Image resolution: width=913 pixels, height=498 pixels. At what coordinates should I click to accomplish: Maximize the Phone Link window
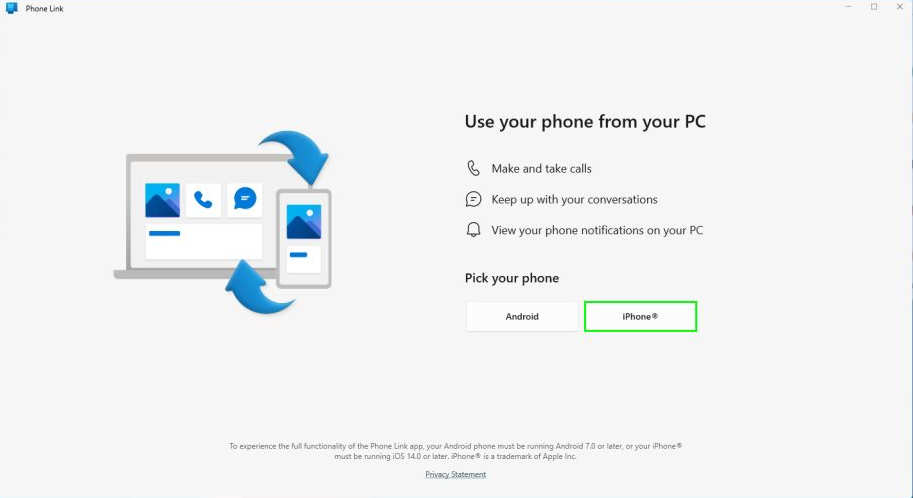tap(874, 7)
